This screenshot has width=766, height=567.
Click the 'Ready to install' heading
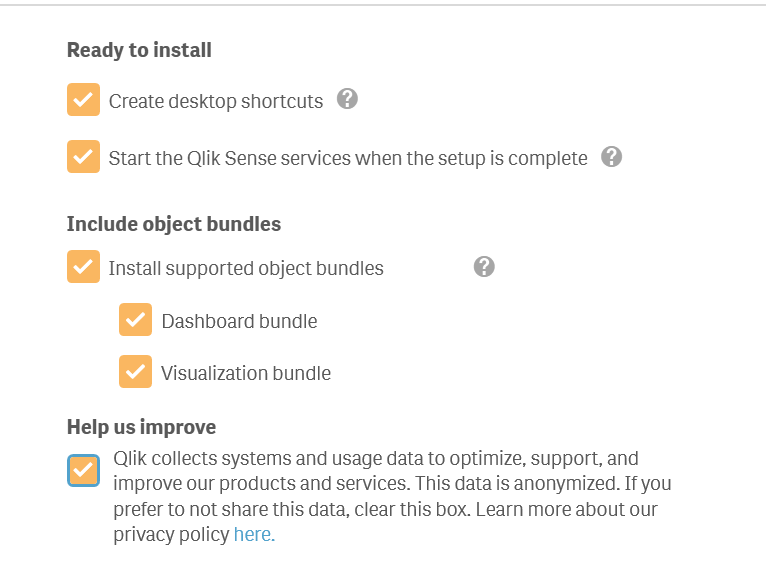coord(139,50)
